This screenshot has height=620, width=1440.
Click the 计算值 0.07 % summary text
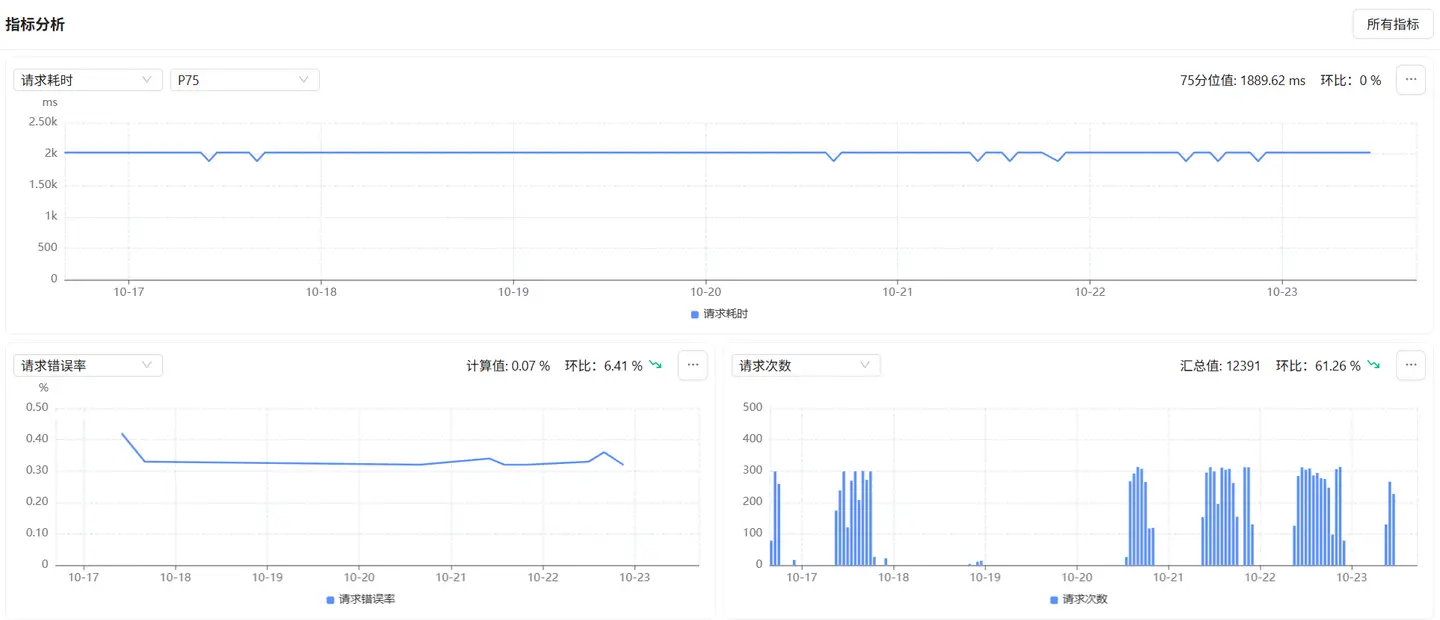(508, 366)
